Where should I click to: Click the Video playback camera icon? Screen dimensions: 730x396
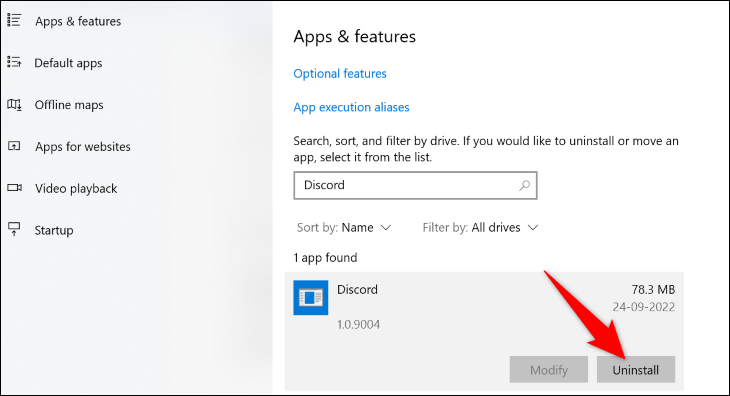click(14, 188)
